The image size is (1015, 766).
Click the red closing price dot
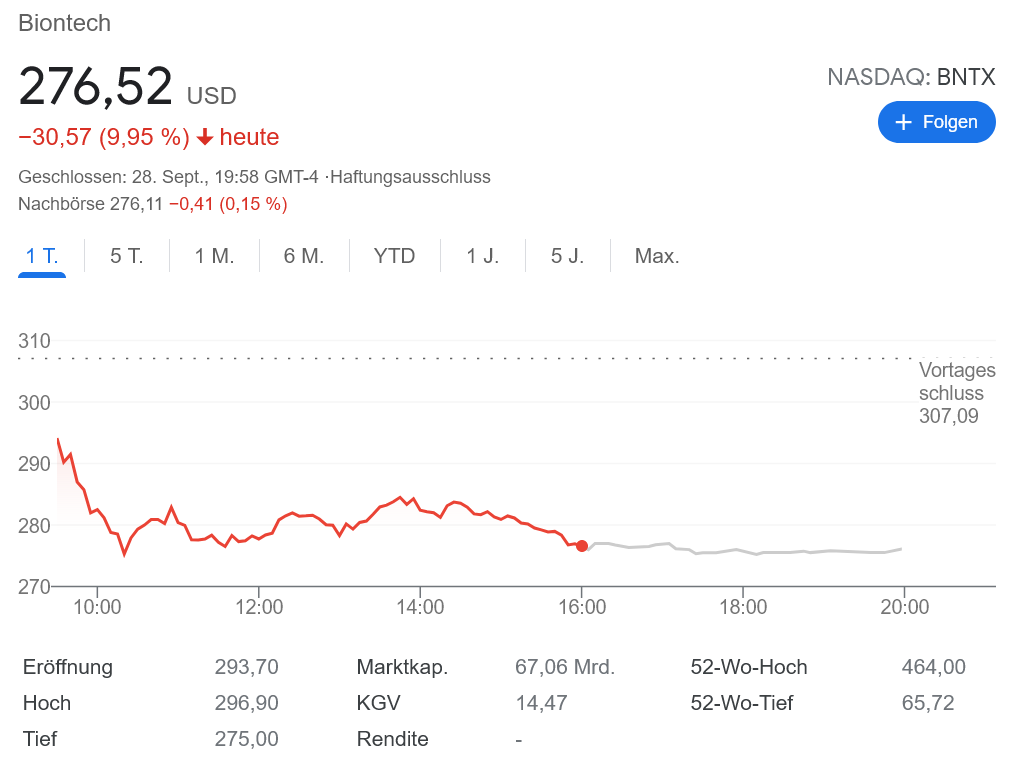(582, 546)
